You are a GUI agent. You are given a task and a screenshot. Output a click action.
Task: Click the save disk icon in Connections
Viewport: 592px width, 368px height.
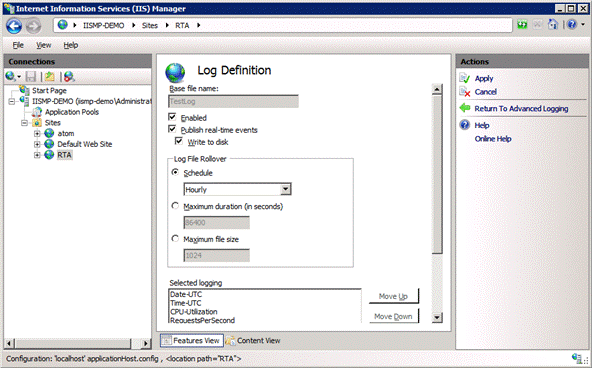[31, 77]
